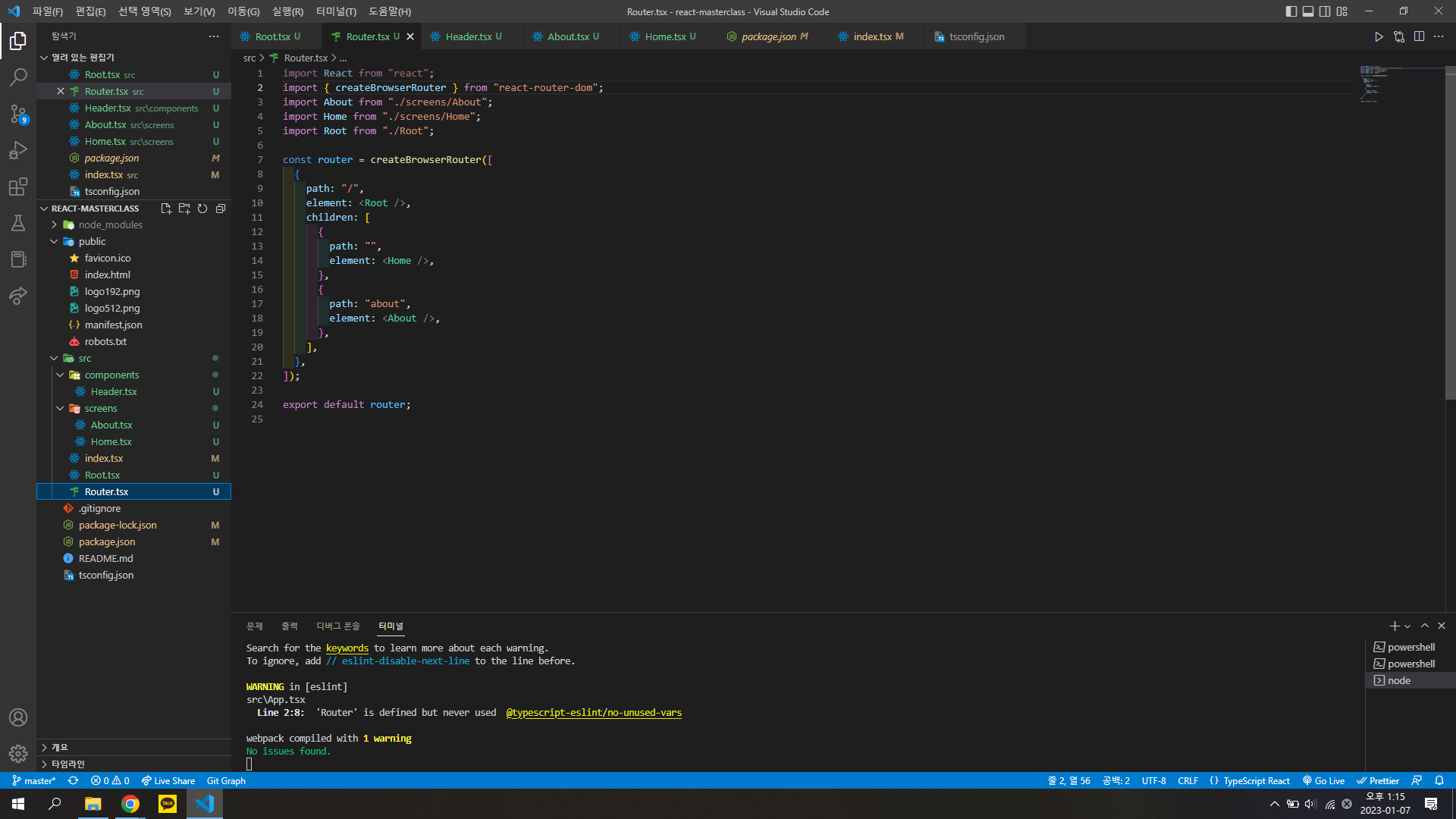This screenshot has width=1456, height=819.
Task: Open the Search view in activity bar
Action: click(18, 77)
